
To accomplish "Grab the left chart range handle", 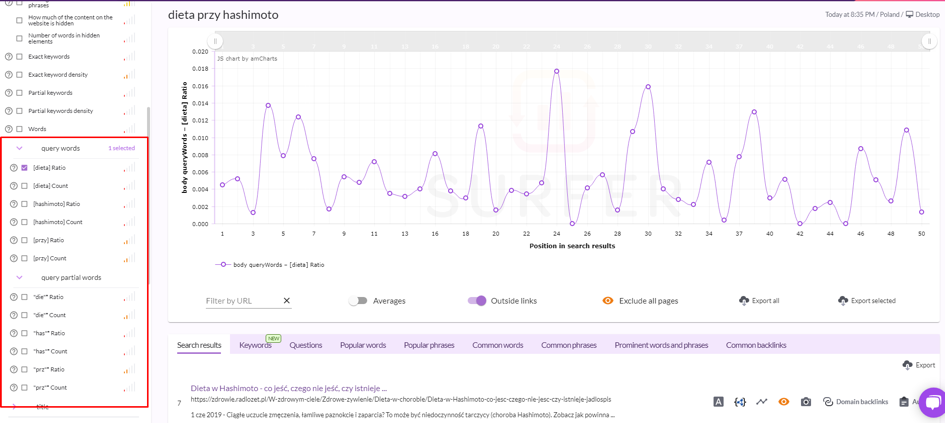I will (x=215, y=41).
